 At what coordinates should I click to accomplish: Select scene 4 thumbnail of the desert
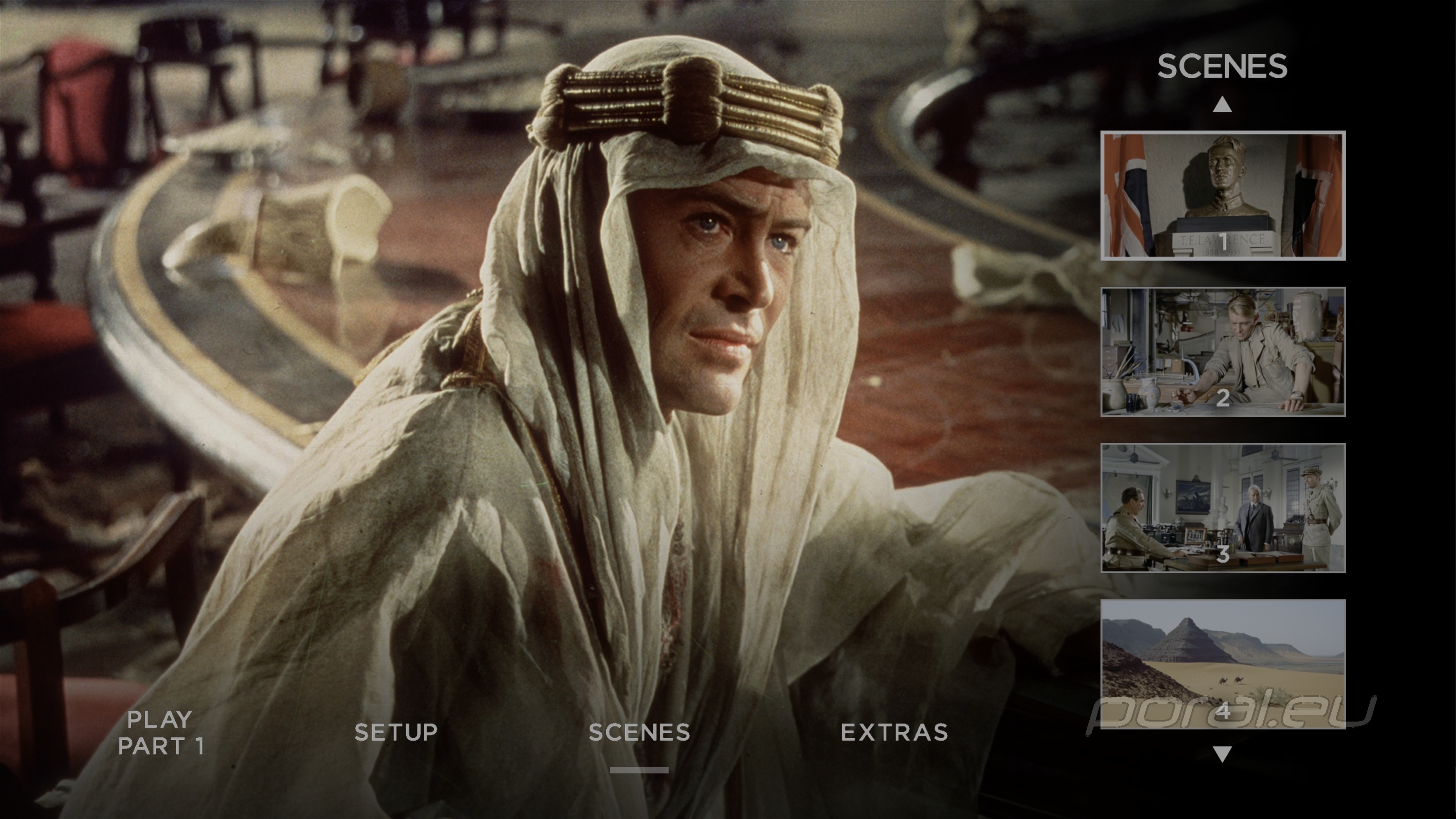pyautogui.click(x=1222, y=664)
